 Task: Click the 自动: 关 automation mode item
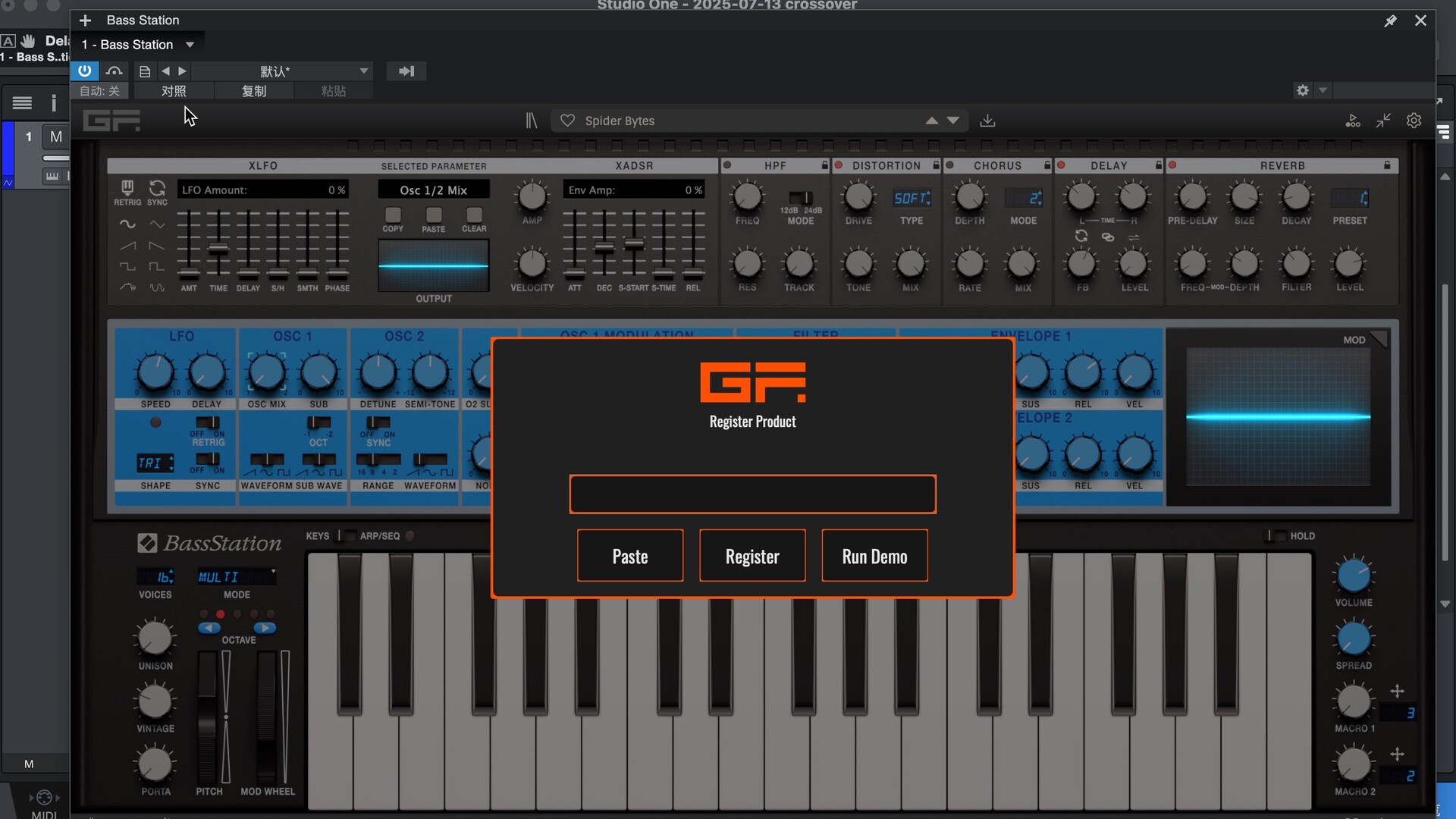pos(100,91)
